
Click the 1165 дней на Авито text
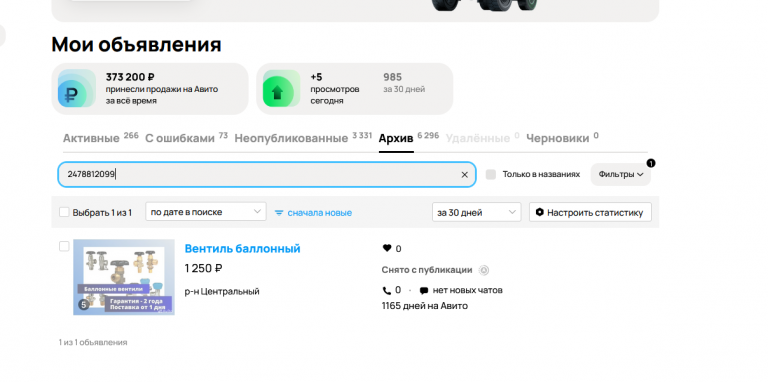[x=425, y=306]
